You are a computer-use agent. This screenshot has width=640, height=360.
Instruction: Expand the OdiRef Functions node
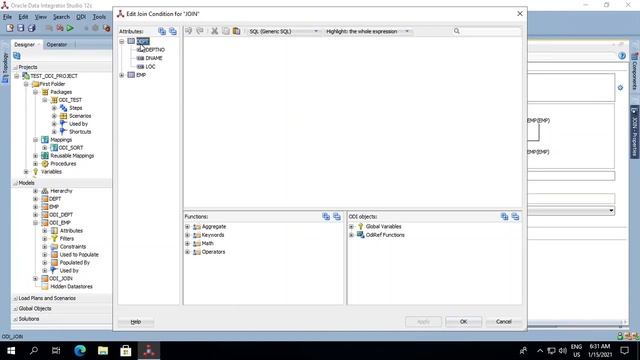coord(351,235)
